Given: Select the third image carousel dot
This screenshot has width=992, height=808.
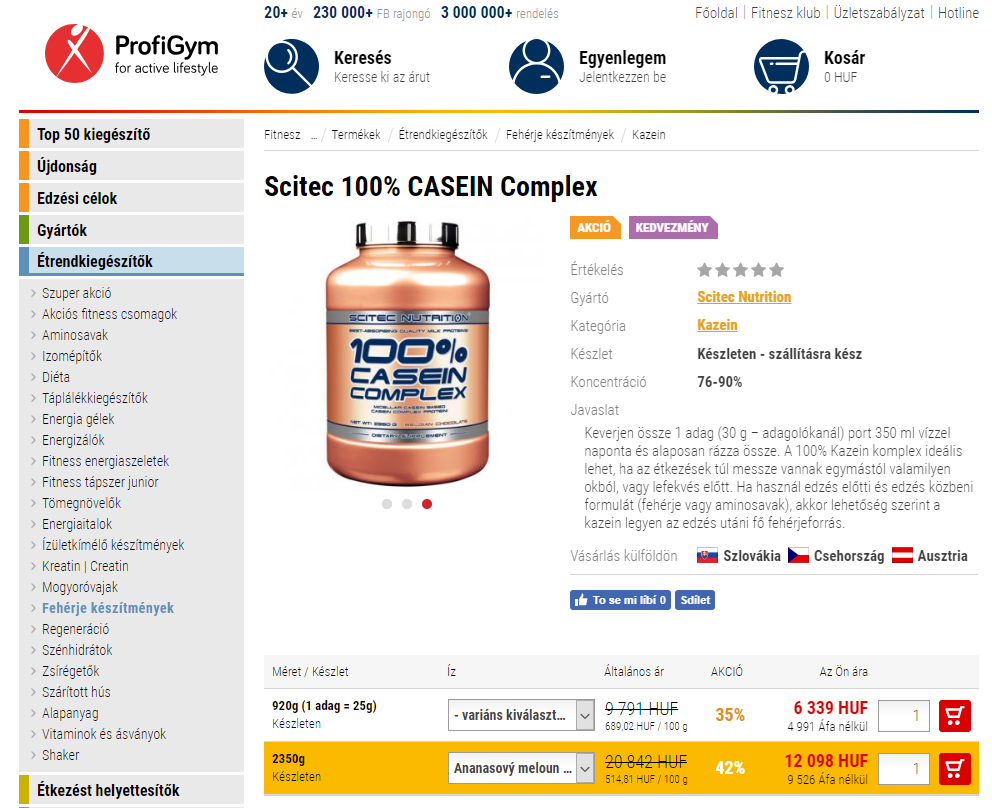Looking at the screenshot, I should coord(427,504).
